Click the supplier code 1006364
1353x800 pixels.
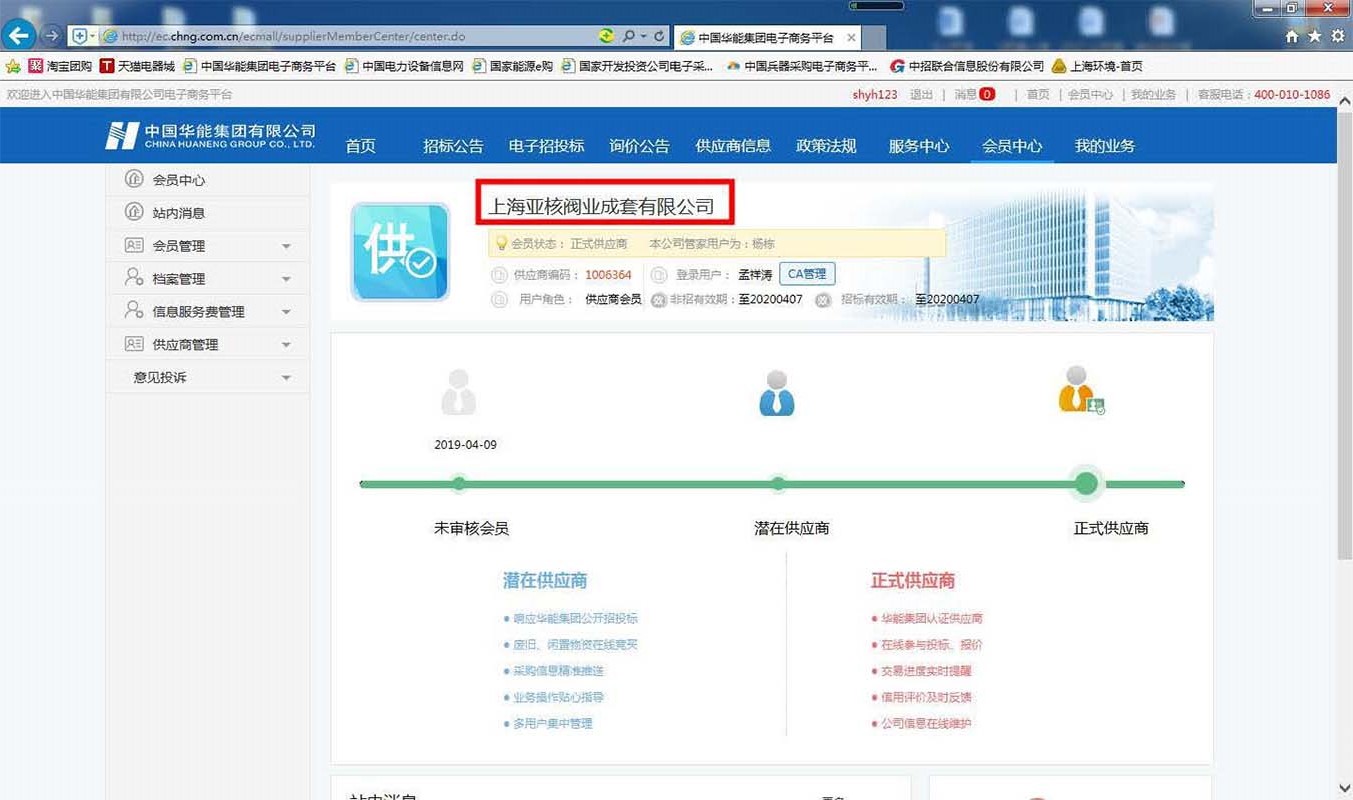click(x=608, y=275)
